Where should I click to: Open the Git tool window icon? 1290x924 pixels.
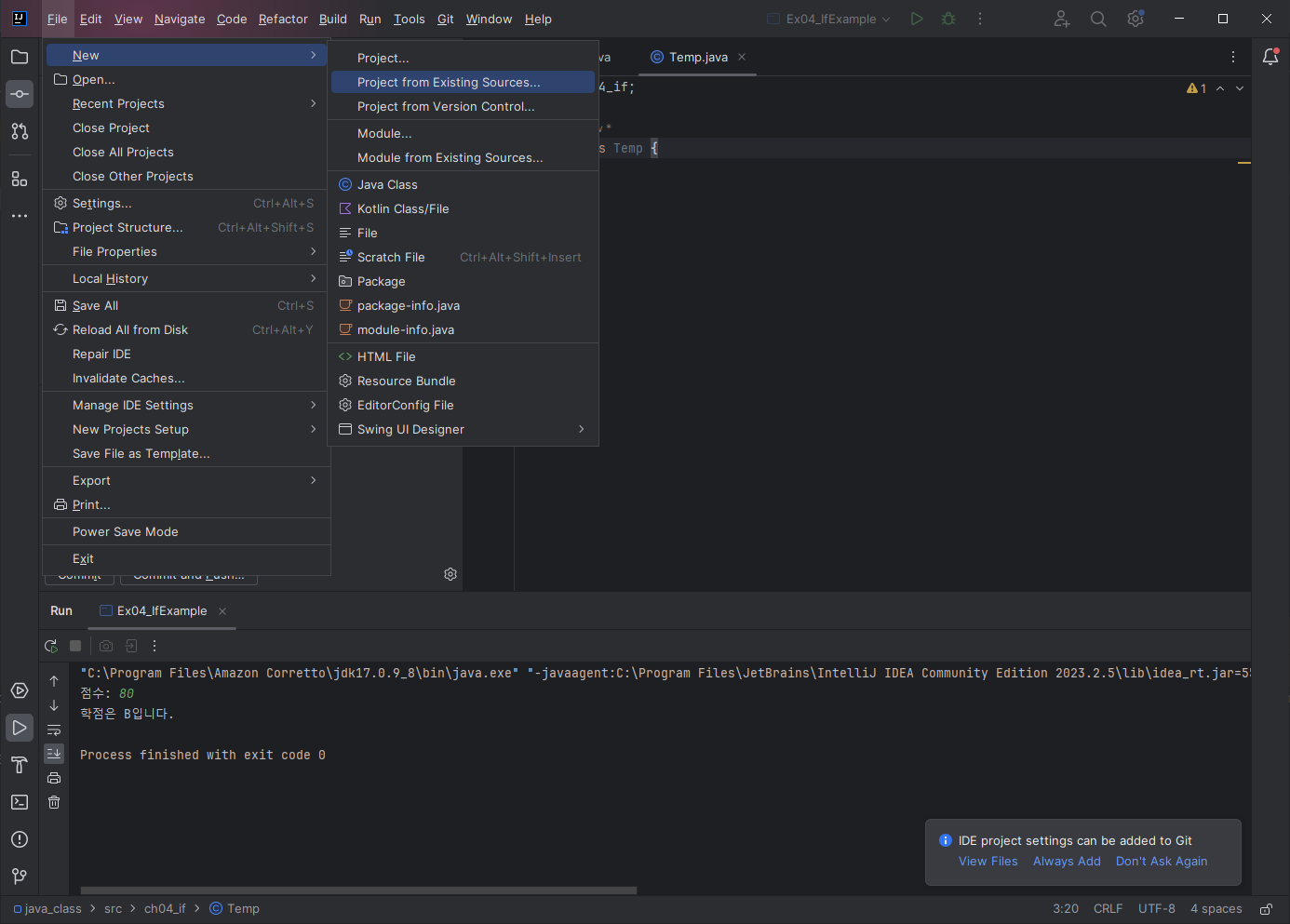[20, 877]
